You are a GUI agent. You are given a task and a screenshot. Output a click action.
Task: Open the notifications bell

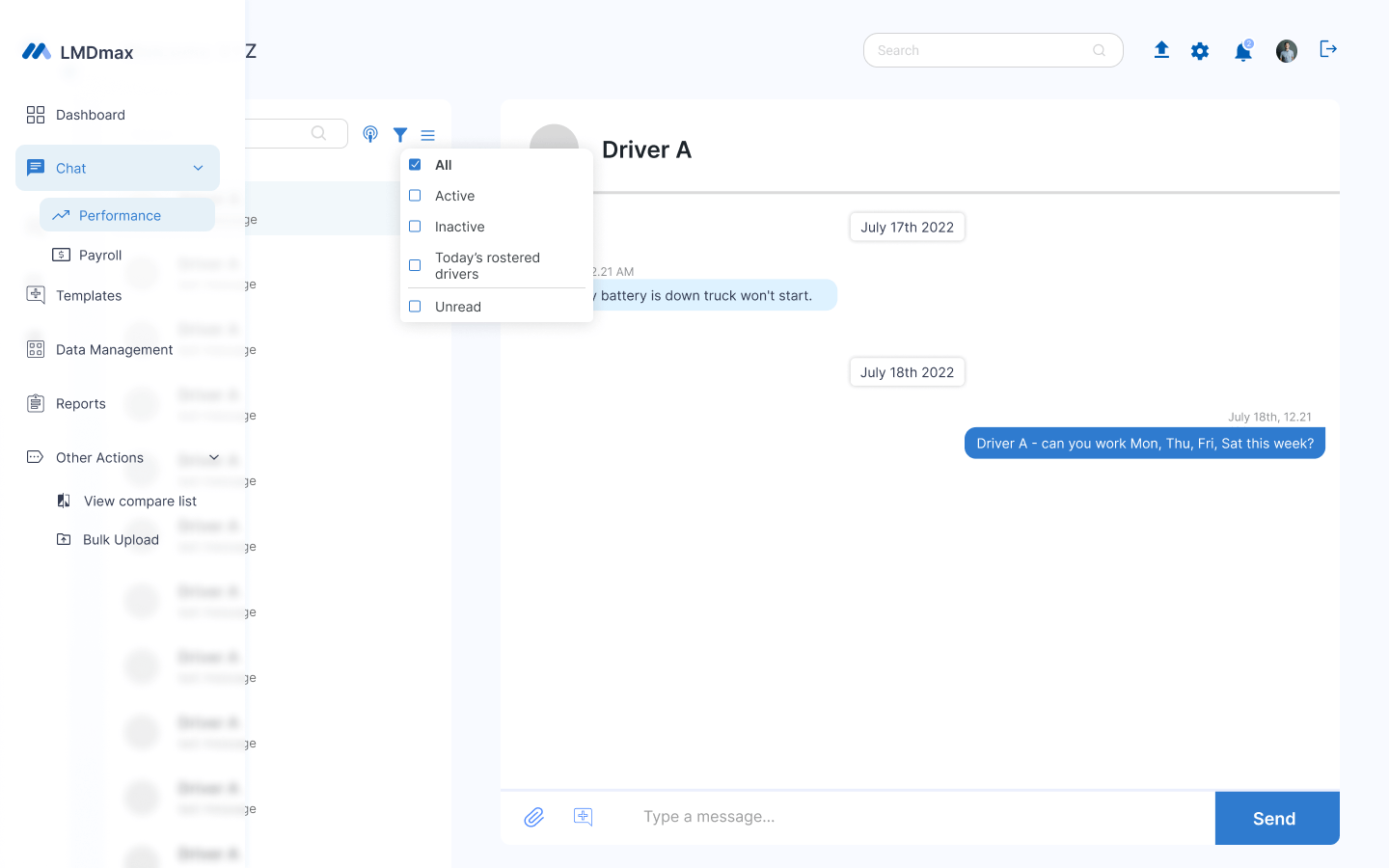pyautogui.click(x=1243, y=52)
